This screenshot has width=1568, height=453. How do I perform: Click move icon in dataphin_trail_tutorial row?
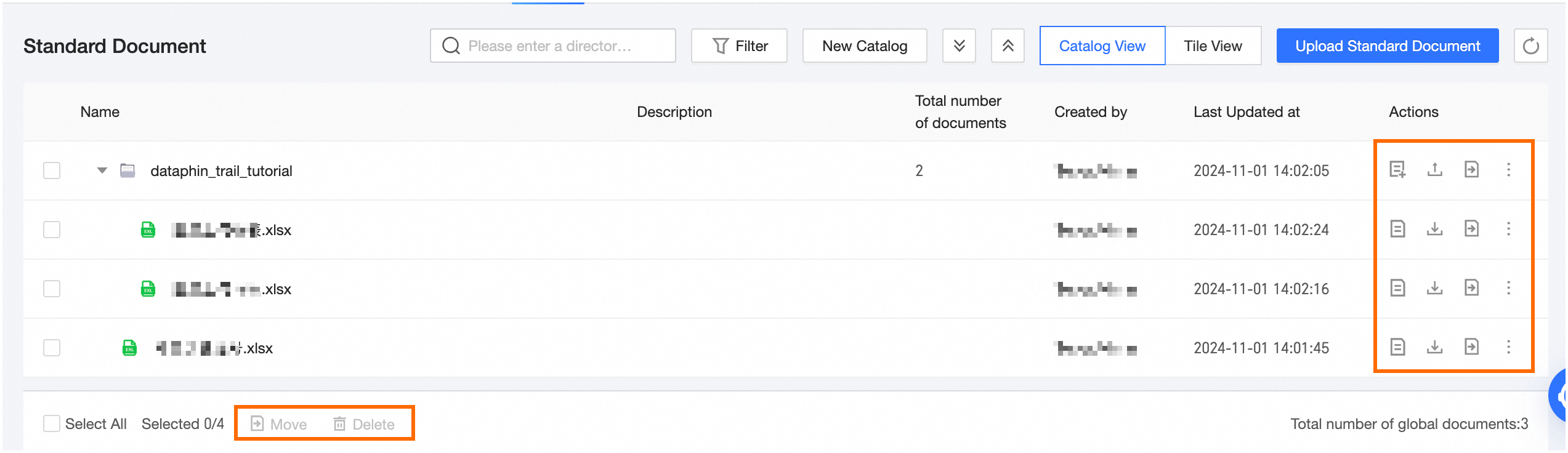tap(1471, 169)
